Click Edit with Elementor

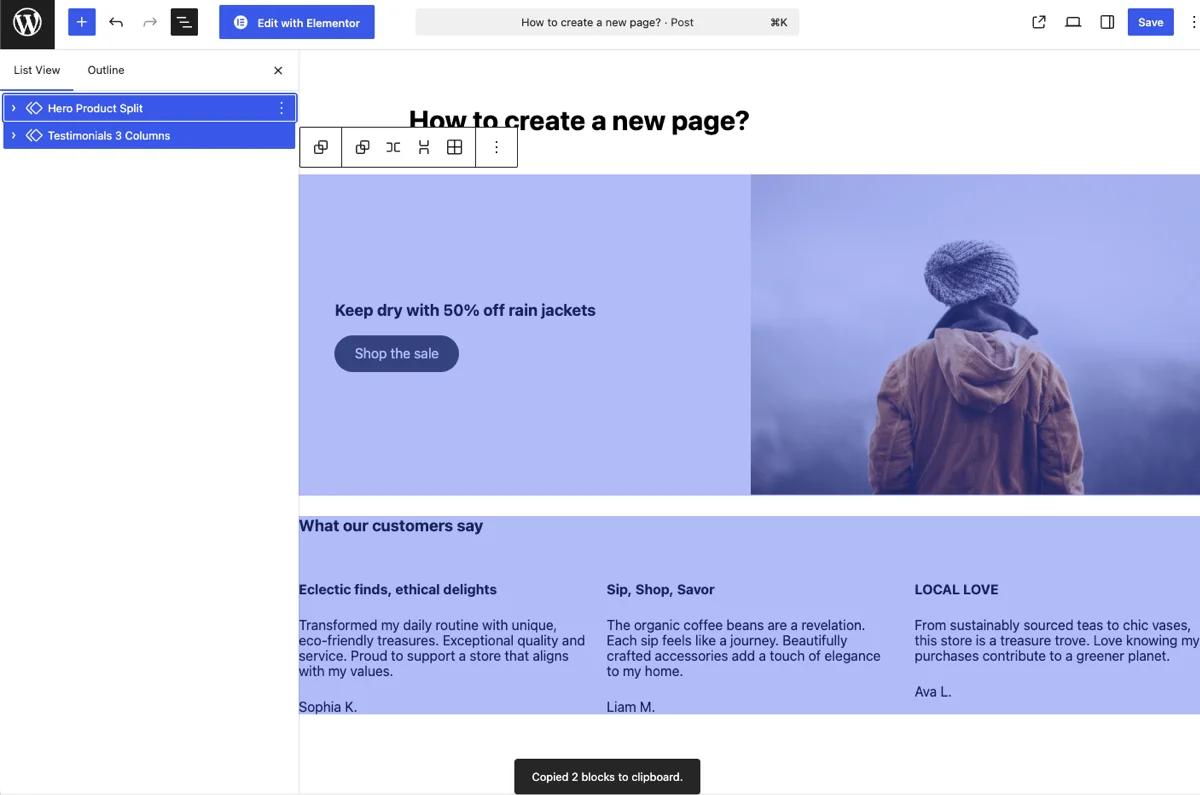297,22
